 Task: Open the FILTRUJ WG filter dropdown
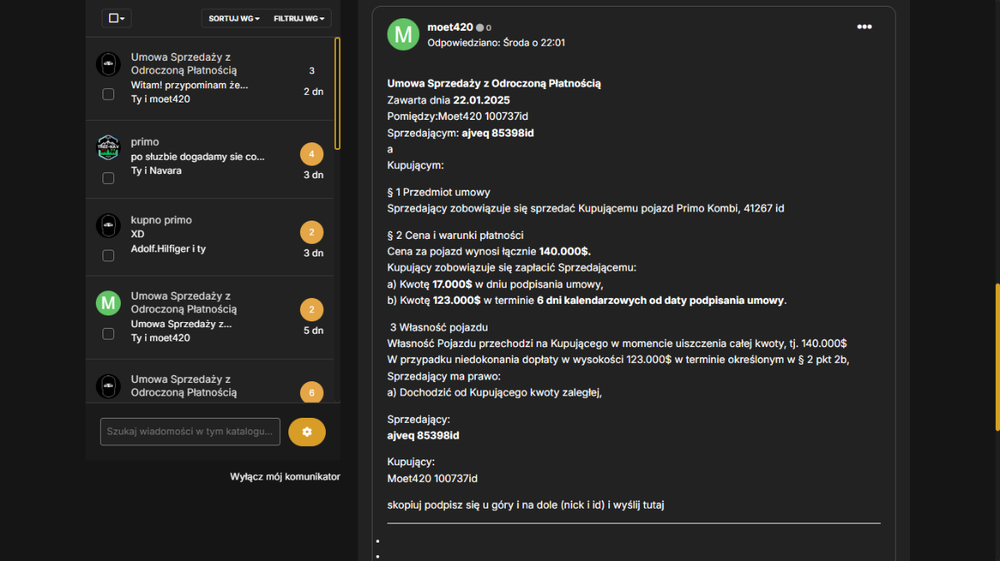[298, 18]
